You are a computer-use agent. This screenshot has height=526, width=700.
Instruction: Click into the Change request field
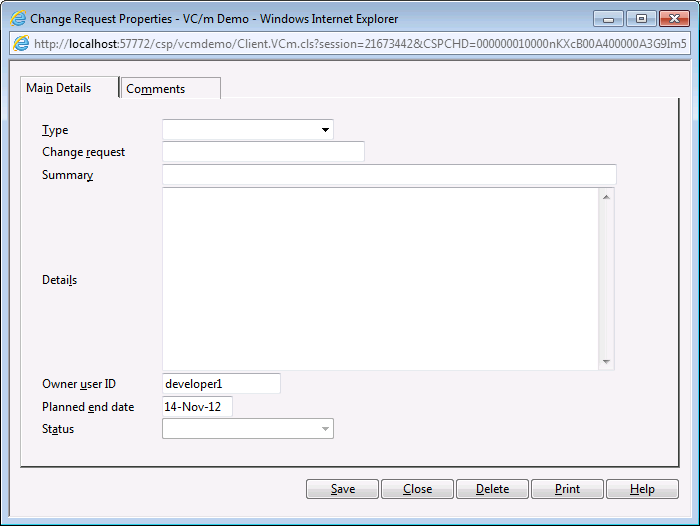tap(263, 152)
